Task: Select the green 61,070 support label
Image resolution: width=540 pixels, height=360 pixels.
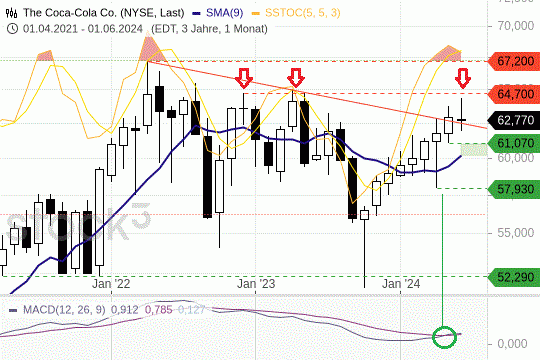Action: point(514,143)
